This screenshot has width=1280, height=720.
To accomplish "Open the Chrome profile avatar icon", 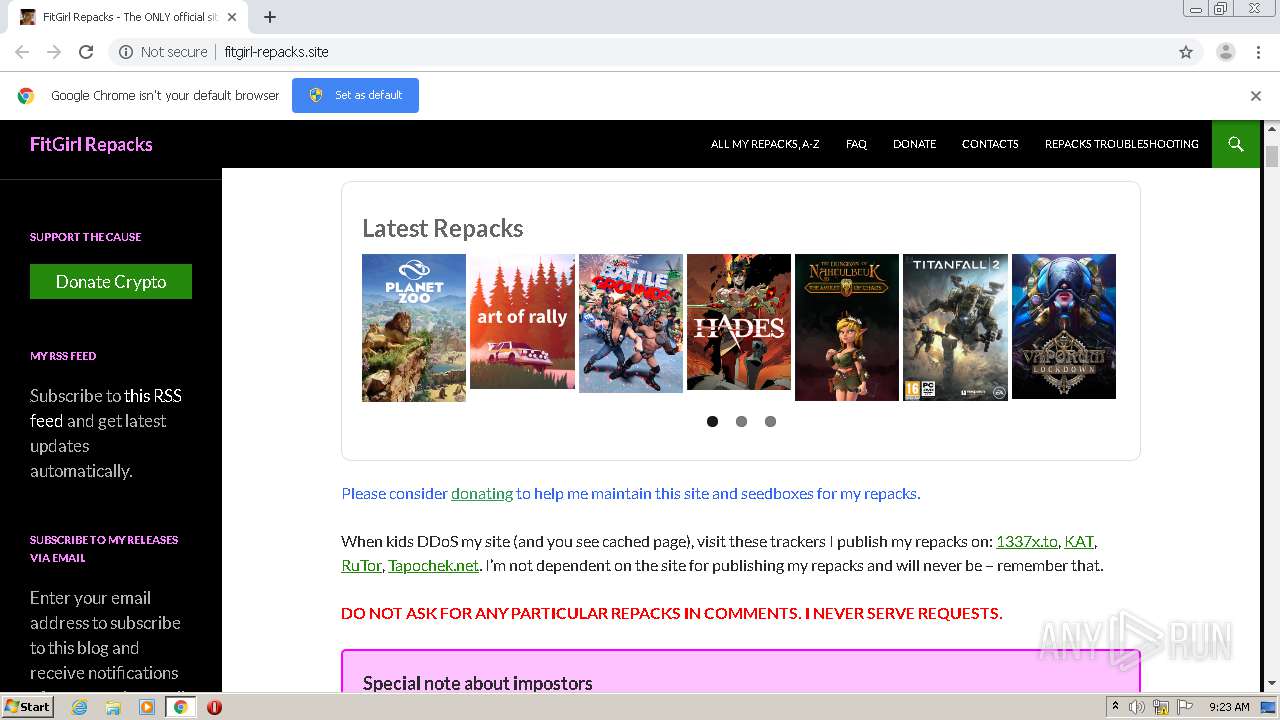I will 1225,52.
